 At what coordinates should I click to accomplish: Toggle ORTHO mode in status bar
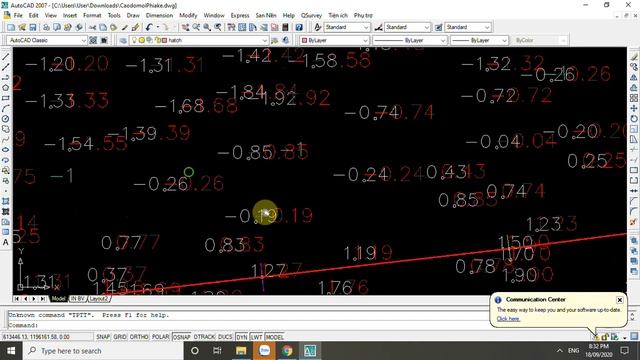[x=139, y=337]
